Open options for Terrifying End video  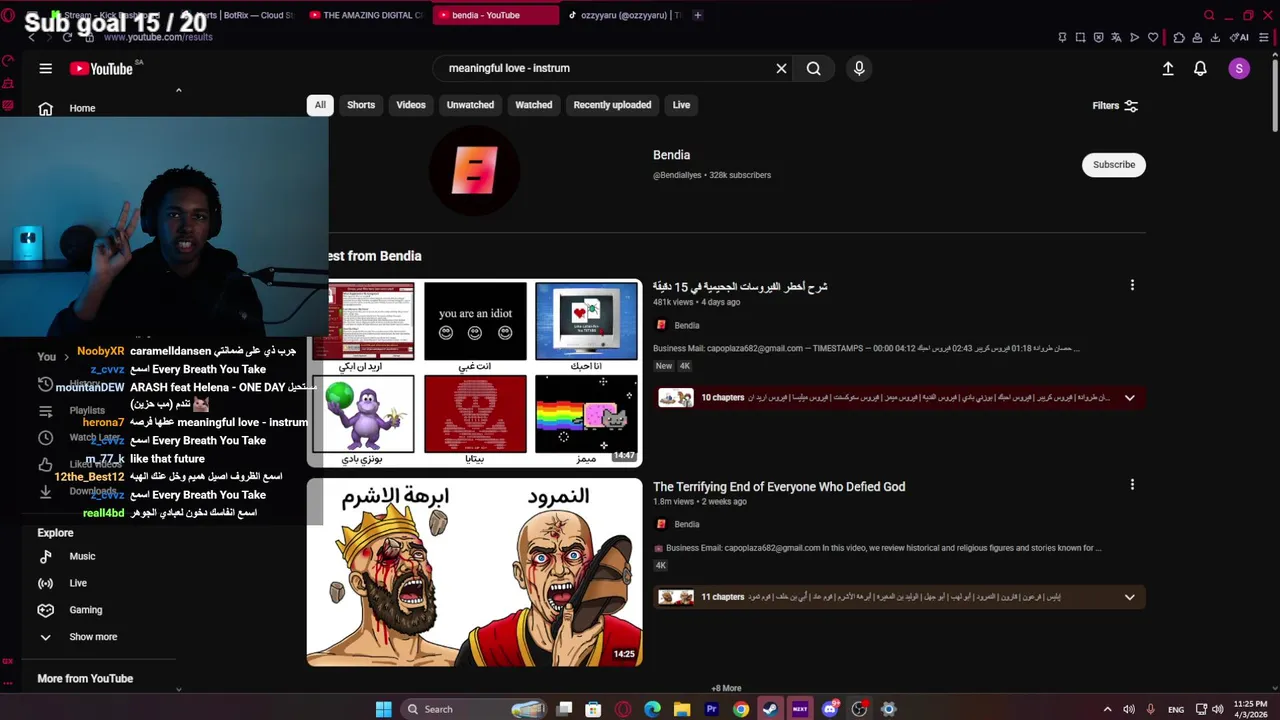click(1132, 484)
